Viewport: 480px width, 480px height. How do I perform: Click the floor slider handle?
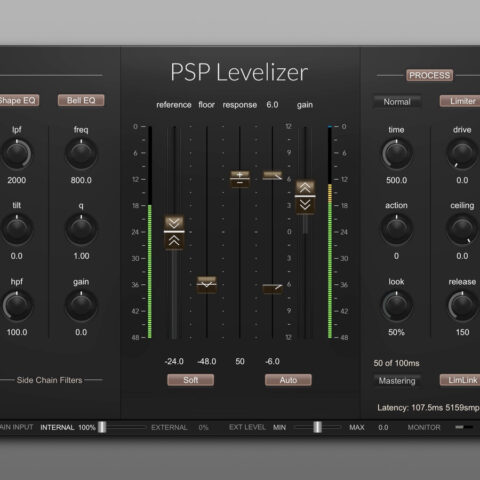(x=207, y=285)
